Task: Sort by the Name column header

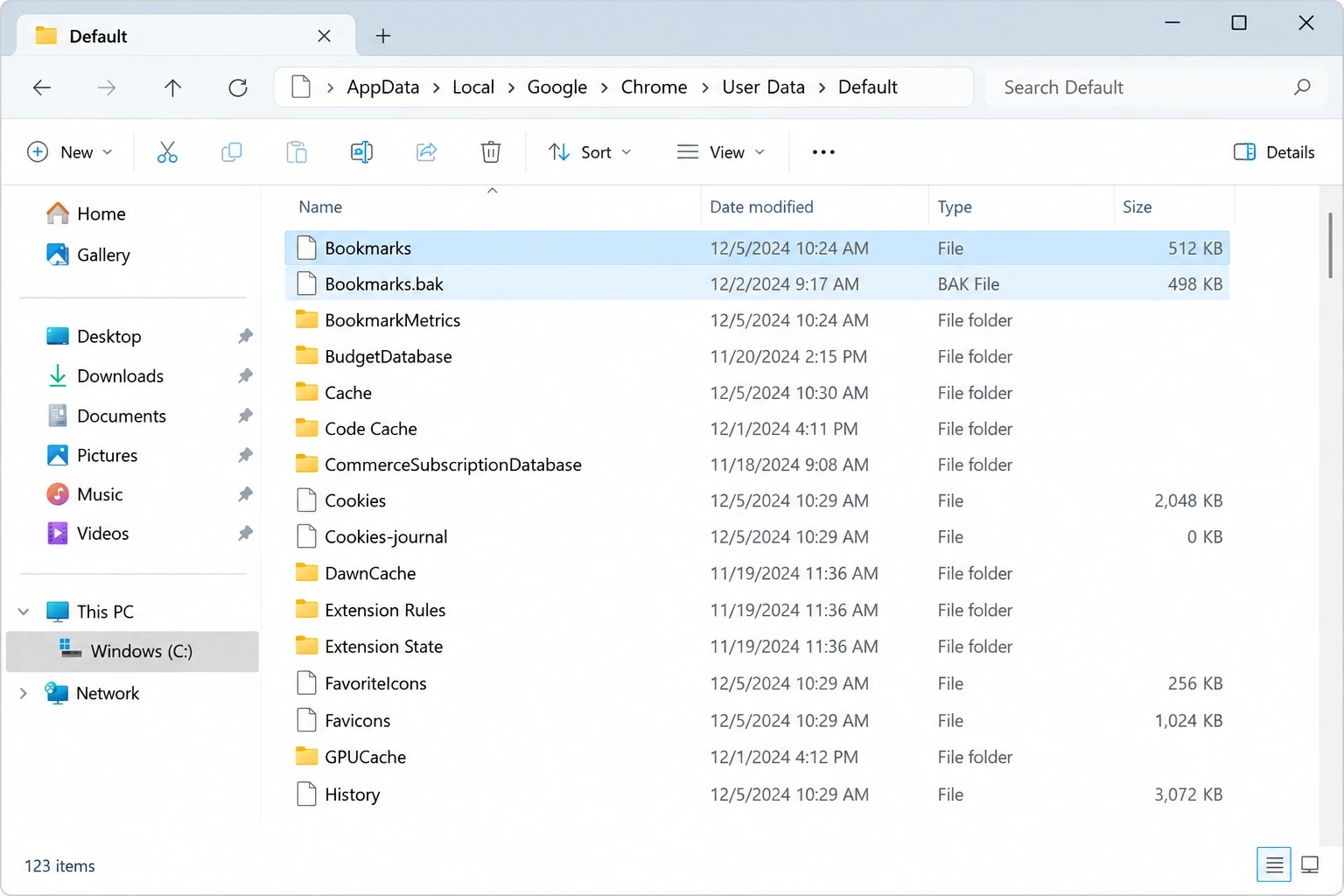Action: (x=320, y=207)
